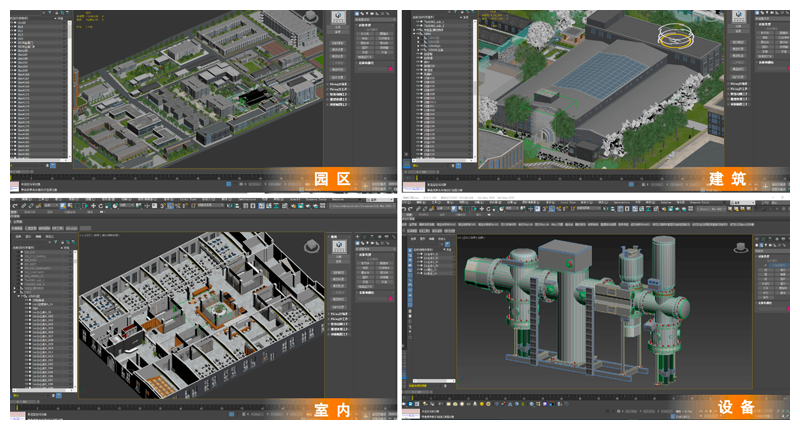Click the vertical scrollbar of the building scene explorer
This screenshot has height=430, width=800.
click(x=475, y=88)
